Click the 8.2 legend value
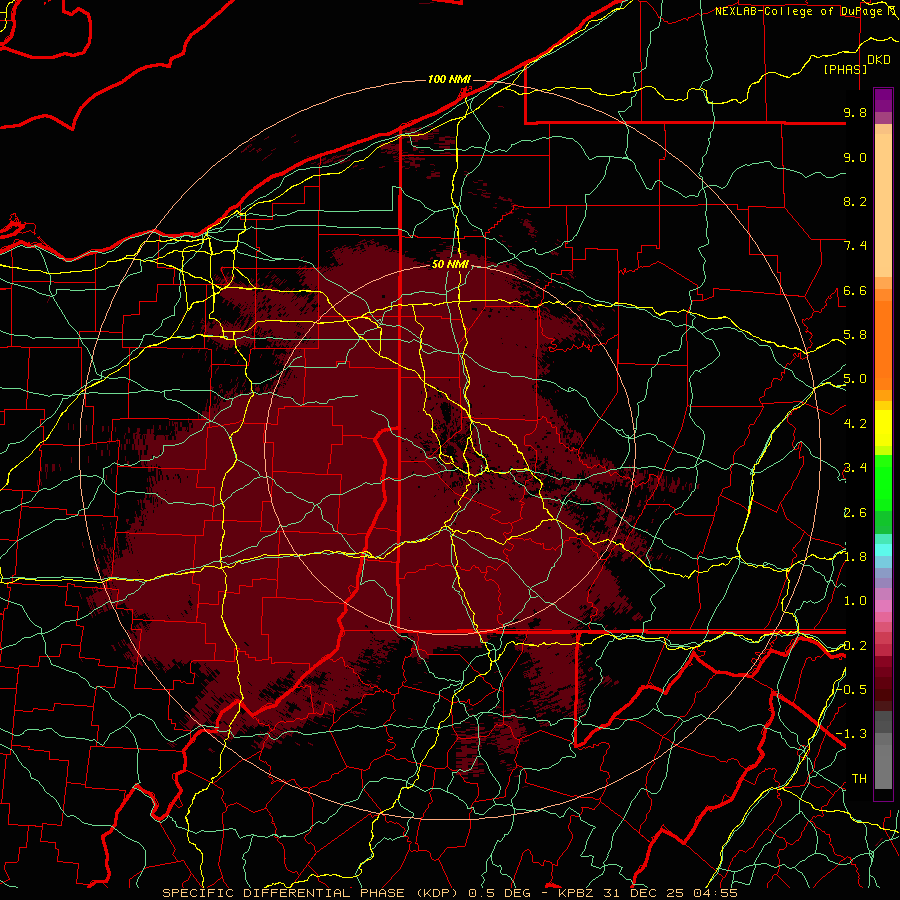Screen dimensions: 900x900 pos(855,202)
